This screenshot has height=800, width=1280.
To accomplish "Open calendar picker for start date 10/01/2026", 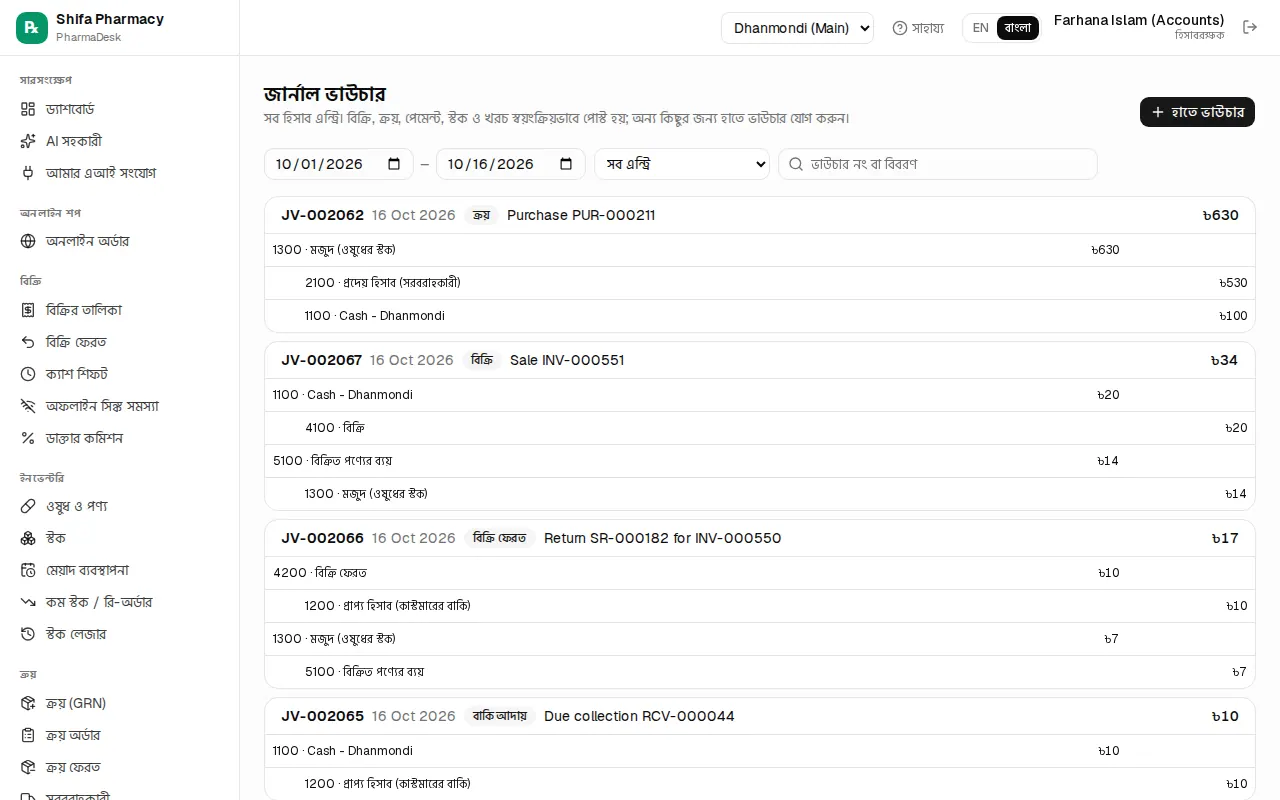I will coord(394,164).
